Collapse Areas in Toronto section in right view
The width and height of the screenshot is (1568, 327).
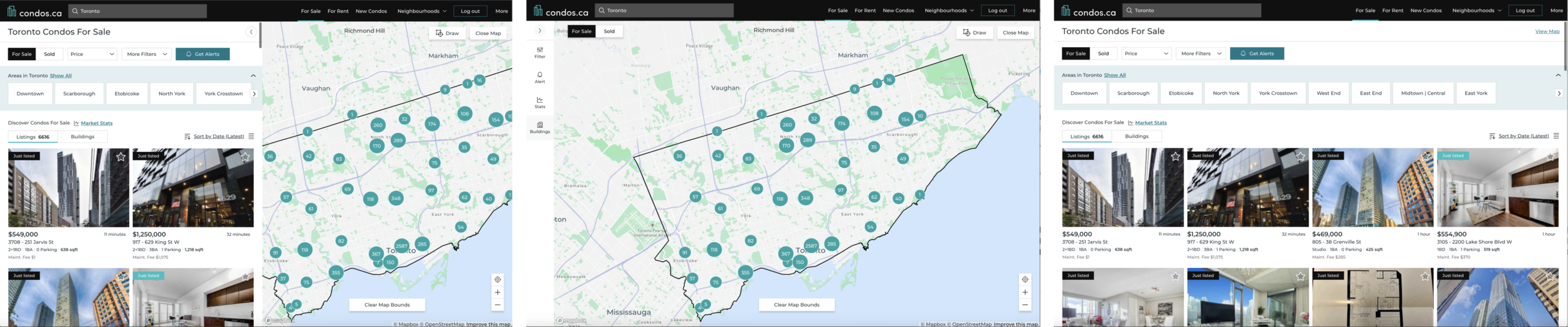coord(1558,75)
